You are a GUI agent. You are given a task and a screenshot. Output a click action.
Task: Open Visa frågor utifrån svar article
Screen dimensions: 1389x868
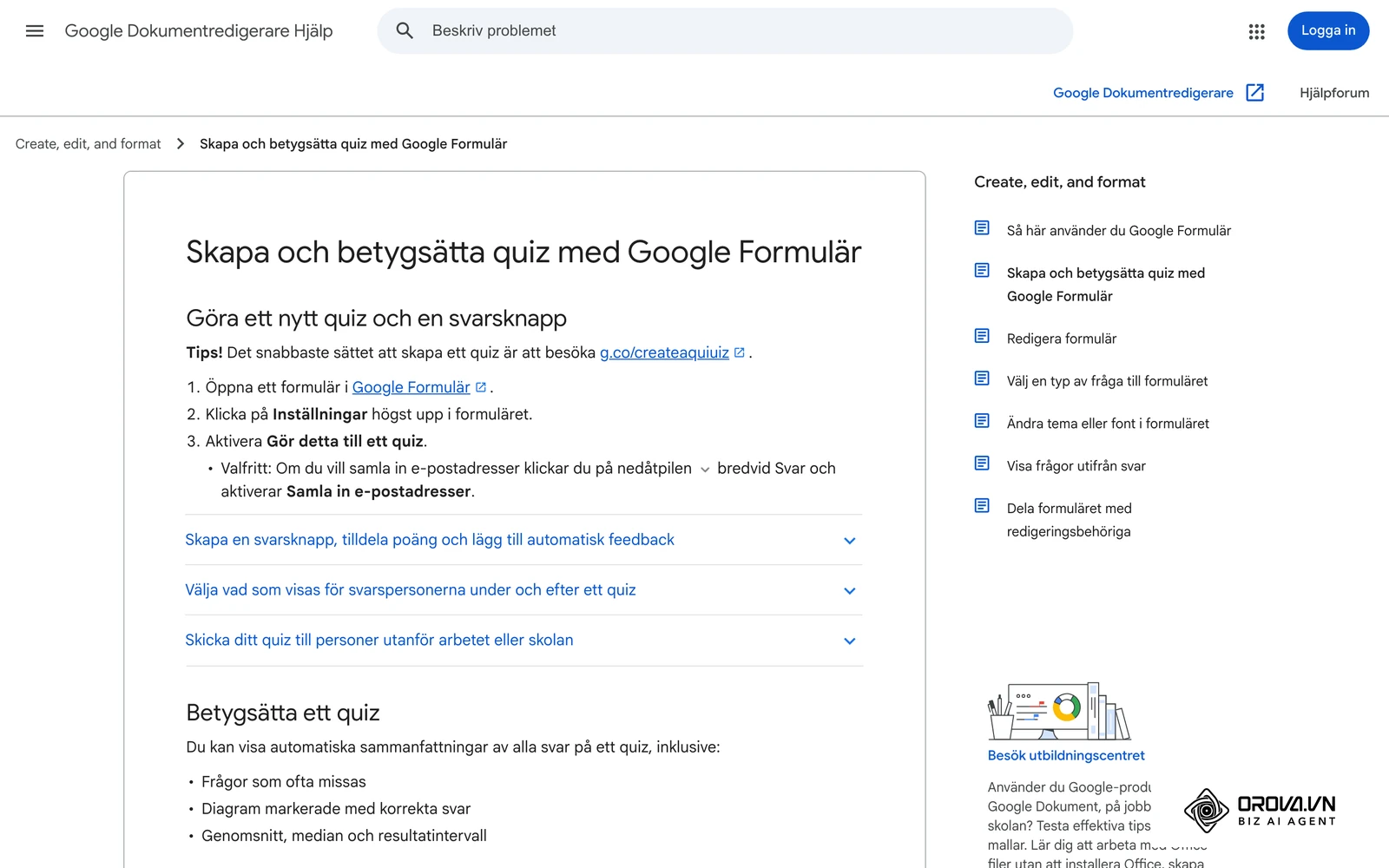click(1076, 466)
